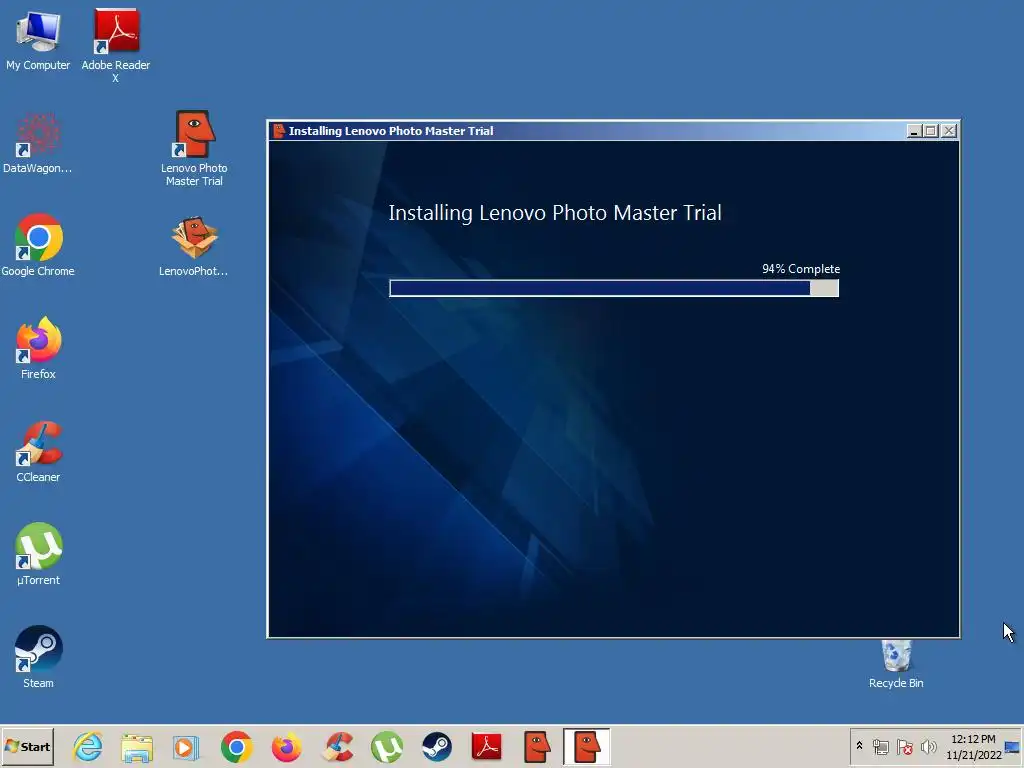This screenshot has width=1024, height=768.
Task: Click the µTorrent taskbar icon
Action: click(x=387, y=747)
